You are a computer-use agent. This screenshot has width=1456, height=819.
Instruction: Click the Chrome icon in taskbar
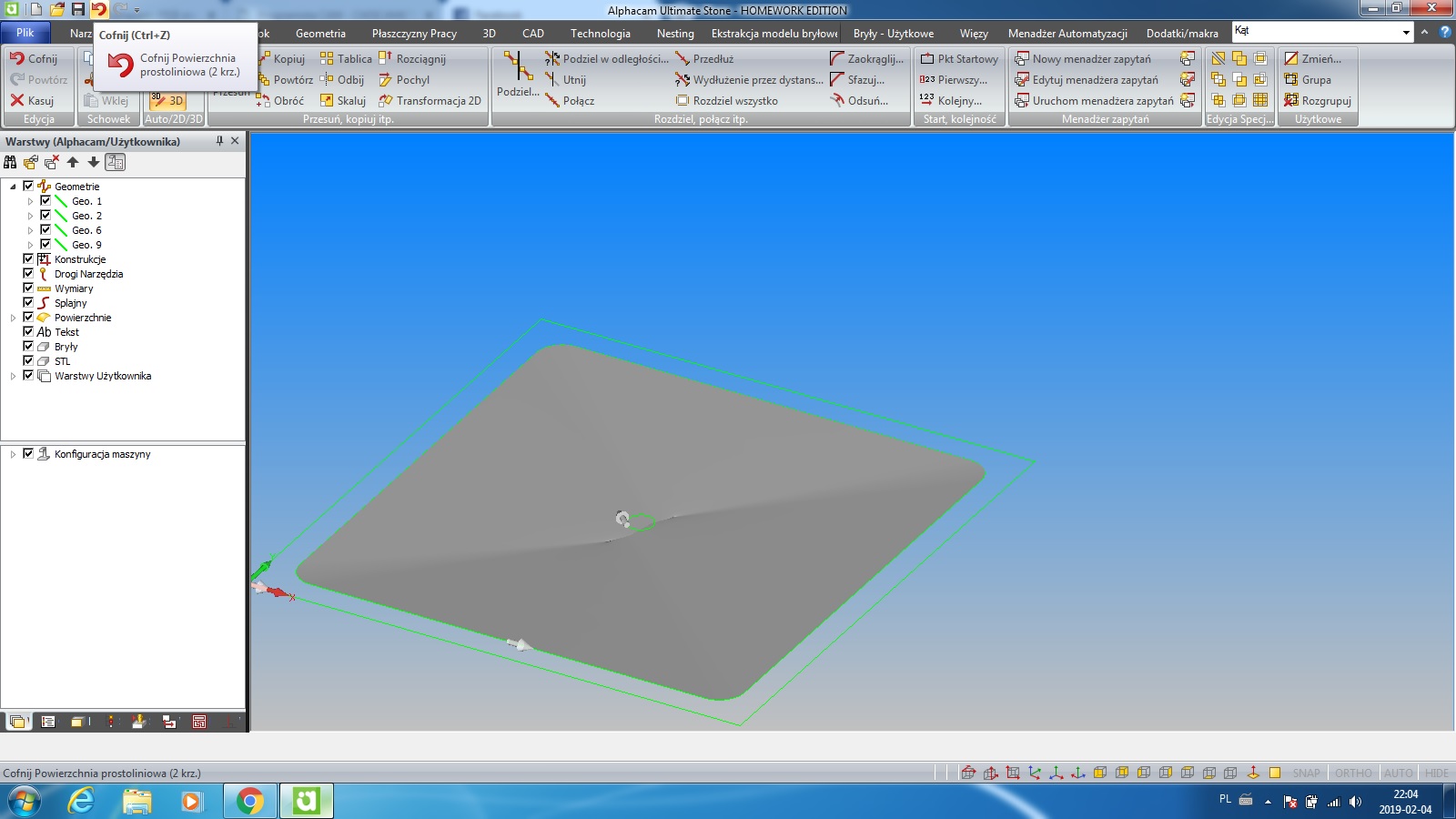point(249,801)
